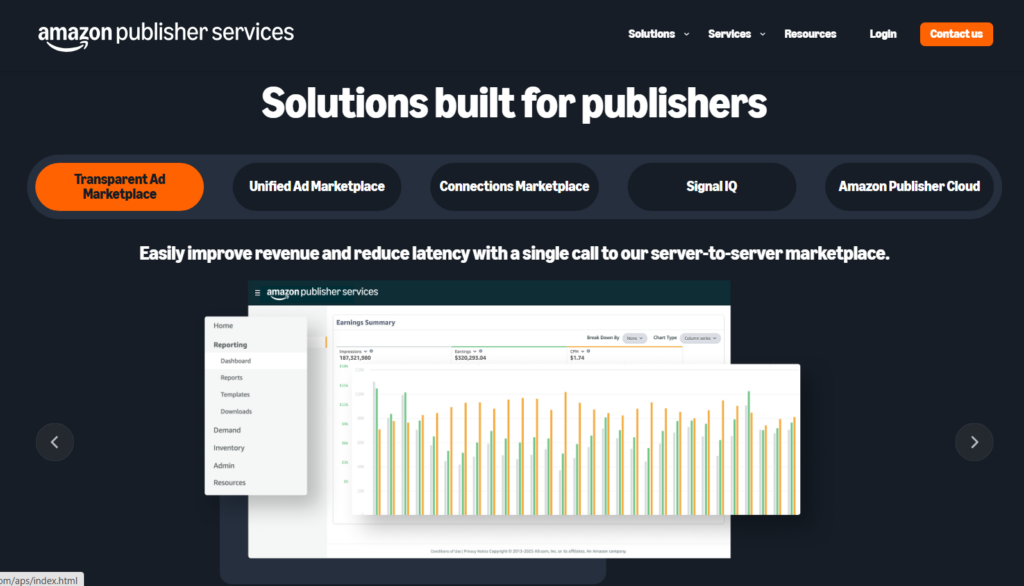Click the chevron next to Solutions
This screenshot has height=586, width=1024.
[687, 34]
